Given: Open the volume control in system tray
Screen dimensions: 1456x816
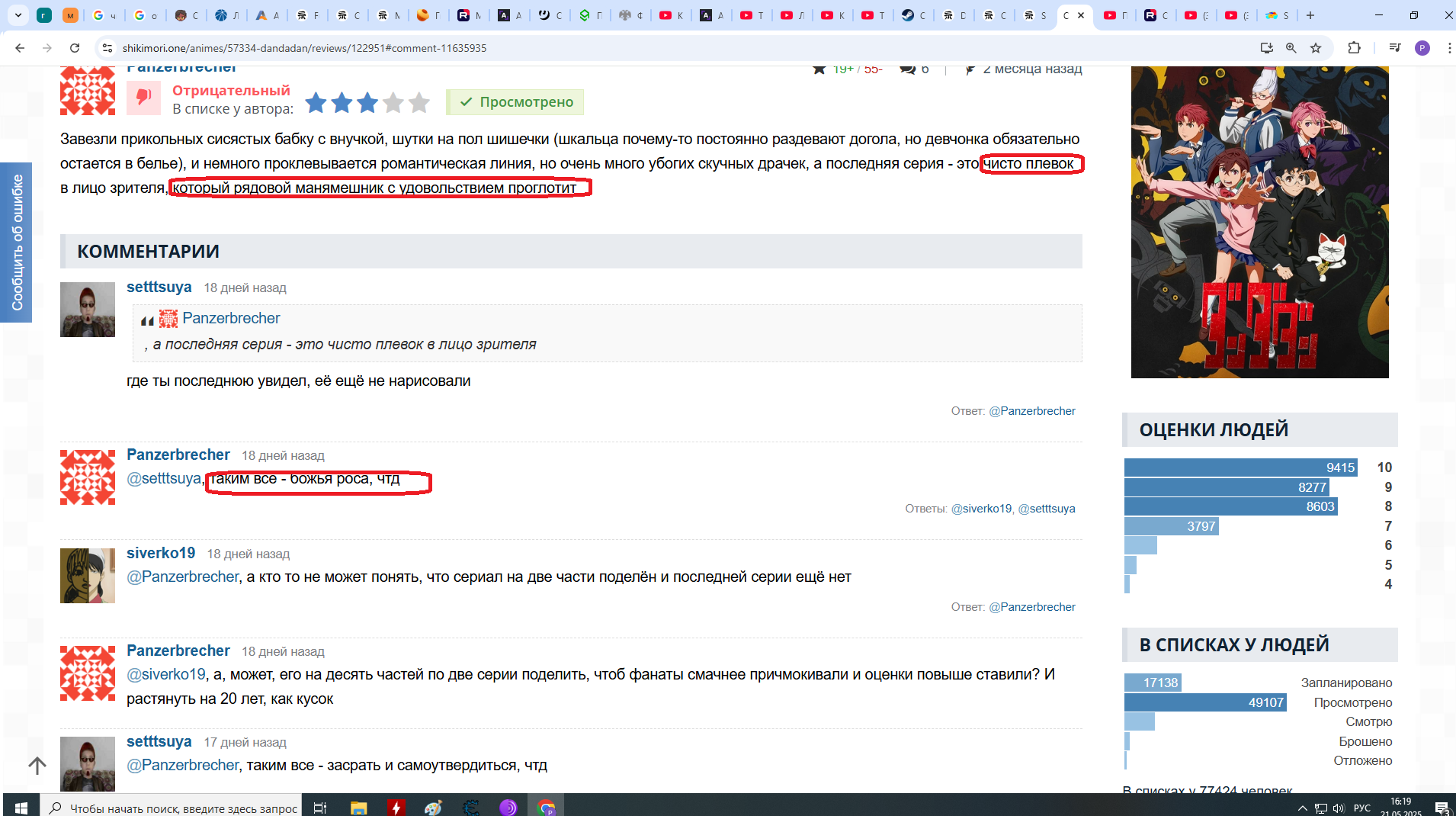Looking at the screenshot, I should [x=1339, y=808].
